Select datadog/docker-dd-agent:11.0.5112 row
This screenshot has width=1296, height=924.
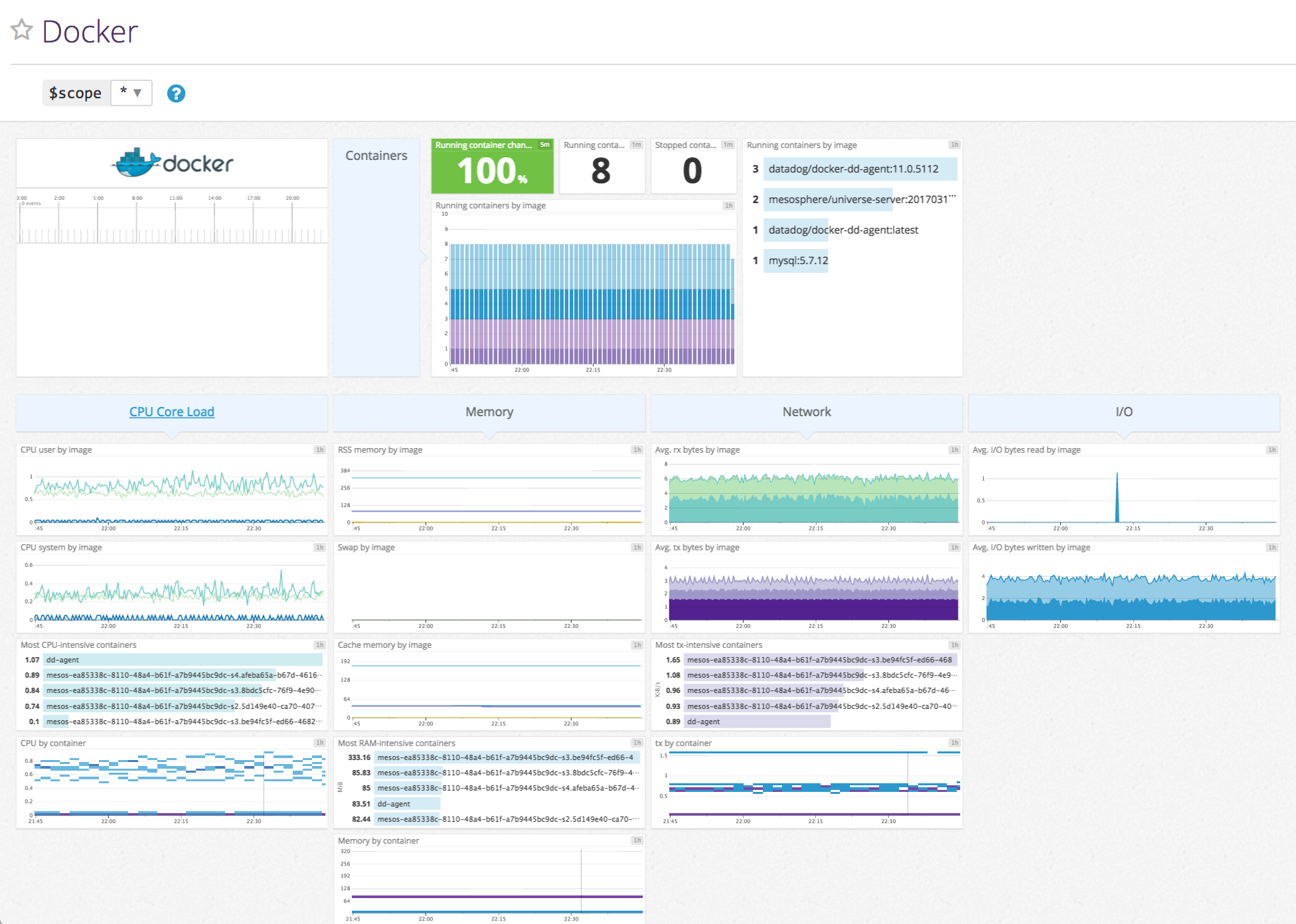coord(854,169)
